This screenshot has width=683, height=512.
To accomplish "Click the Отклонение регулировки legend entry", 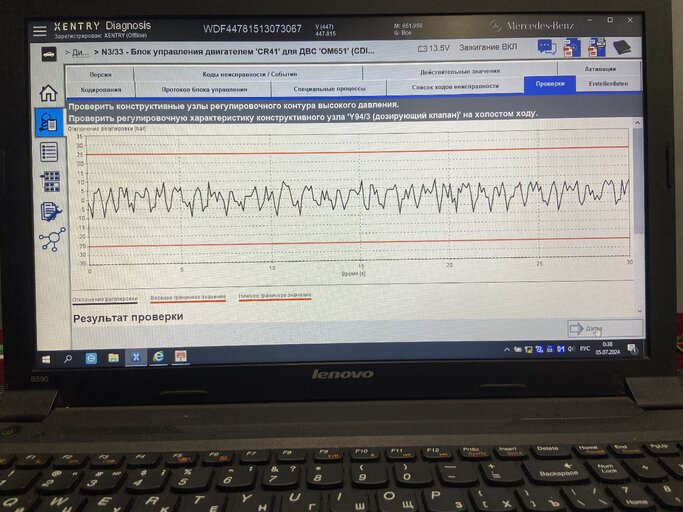I will pyautogui.click(x=105, y=300).
